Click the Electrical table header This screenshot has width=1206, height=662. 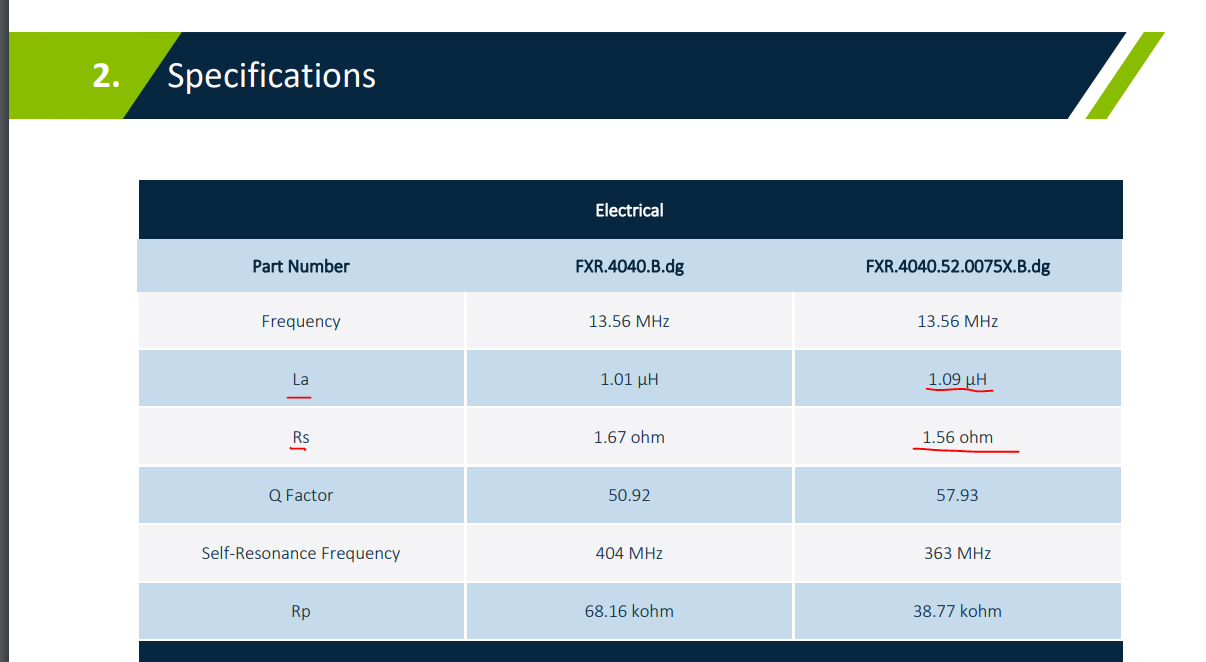coord(629,210)
